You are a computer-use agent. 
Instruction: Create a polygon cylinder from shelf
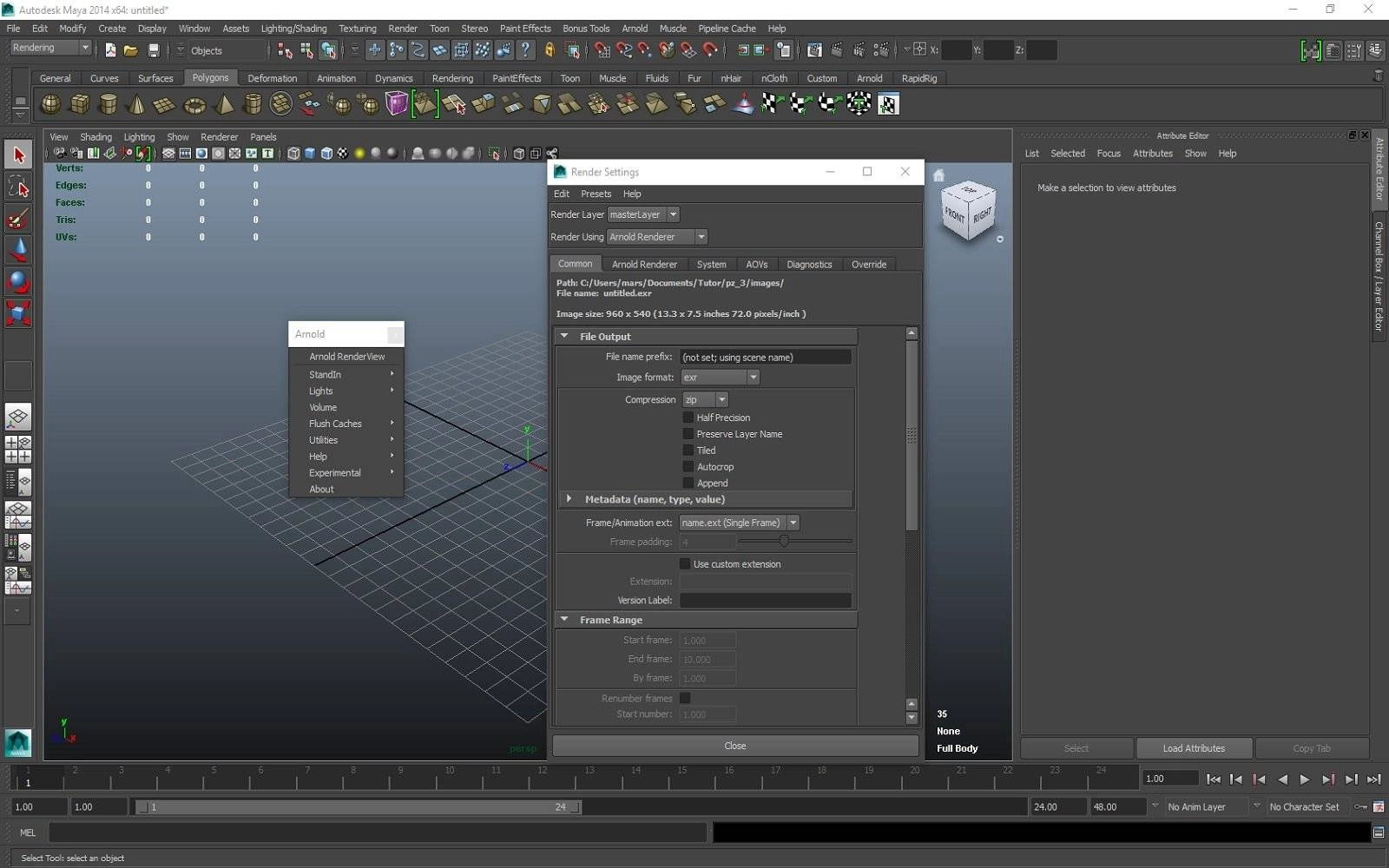point(109,105)
